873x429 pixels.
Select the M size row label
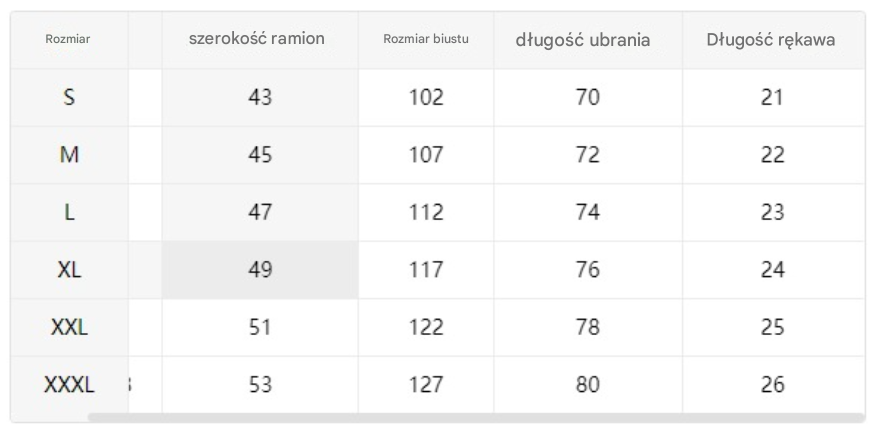69,155
